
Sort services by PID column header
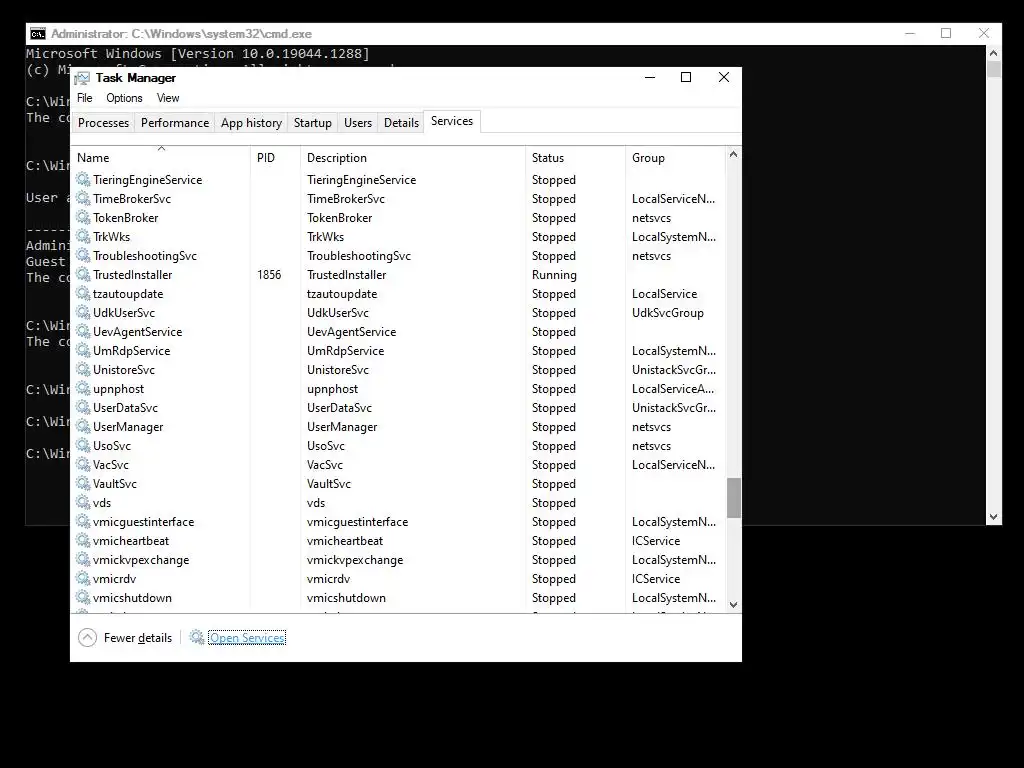click(x=275, y=157)
